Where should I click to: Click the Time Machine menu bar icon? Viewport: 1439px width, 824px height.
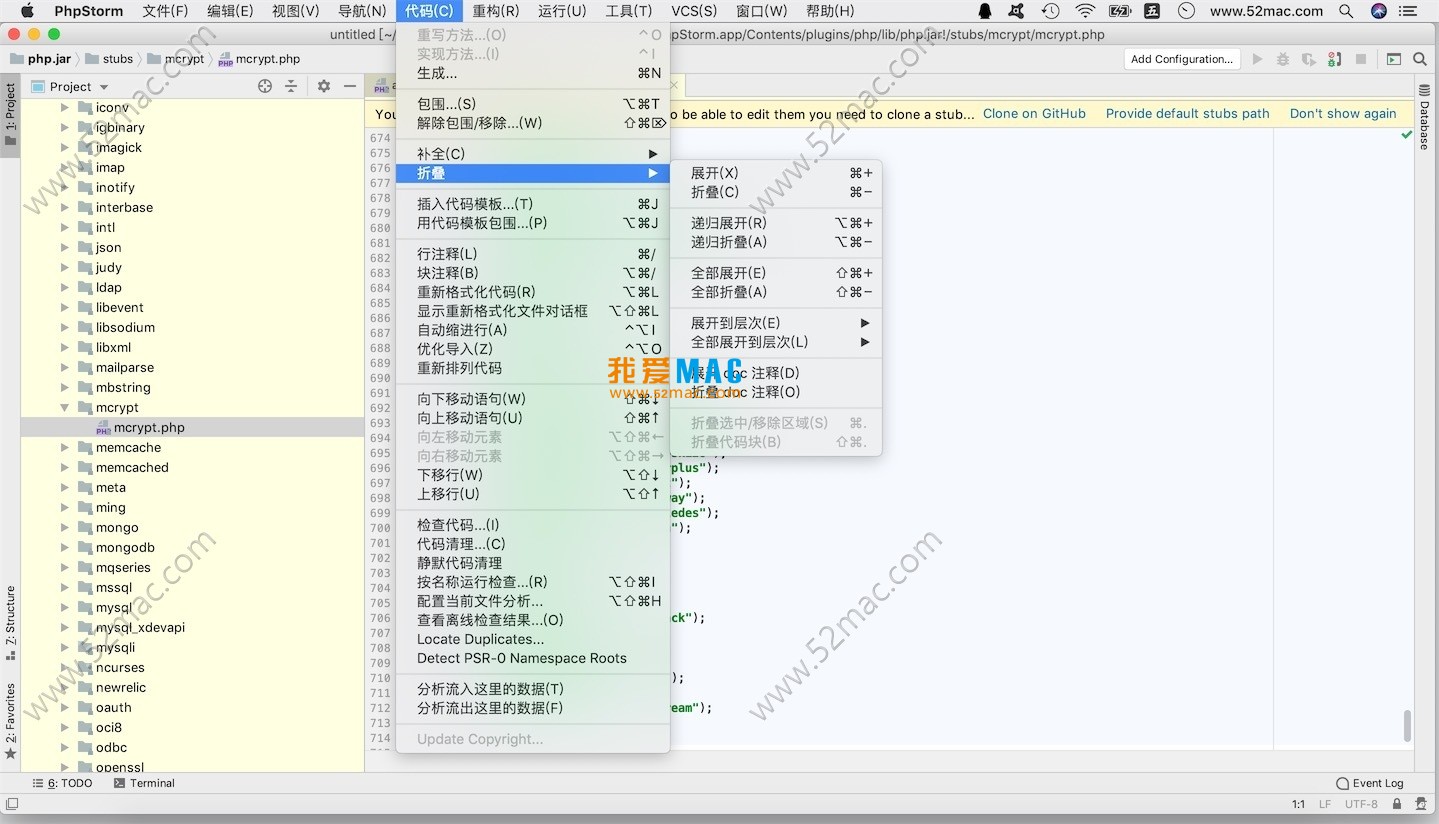click(1050, 11)
